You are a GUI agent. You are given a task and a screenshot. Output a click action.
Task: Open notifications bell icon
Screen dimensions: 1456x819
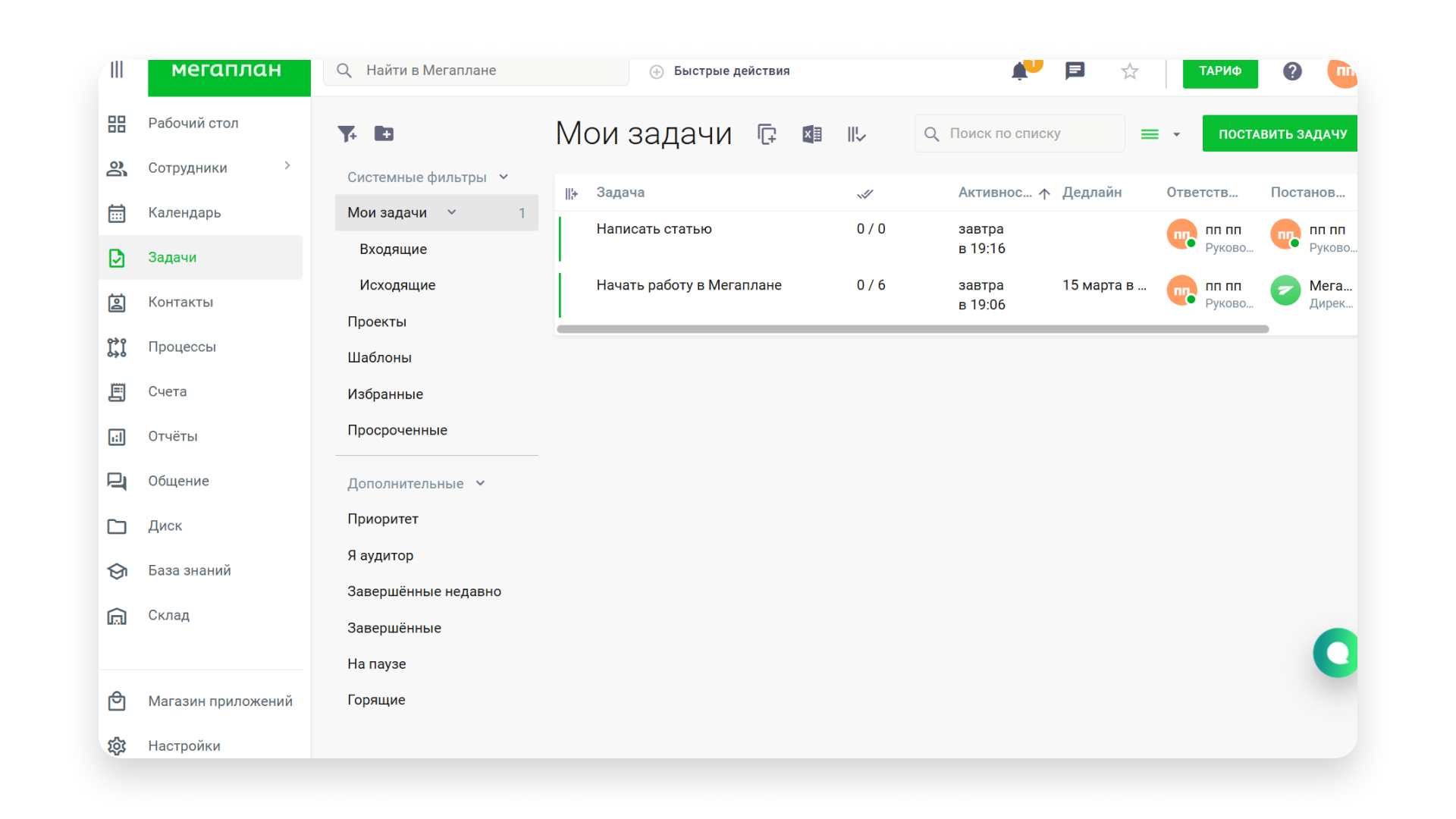click(x=1020, y=72)
